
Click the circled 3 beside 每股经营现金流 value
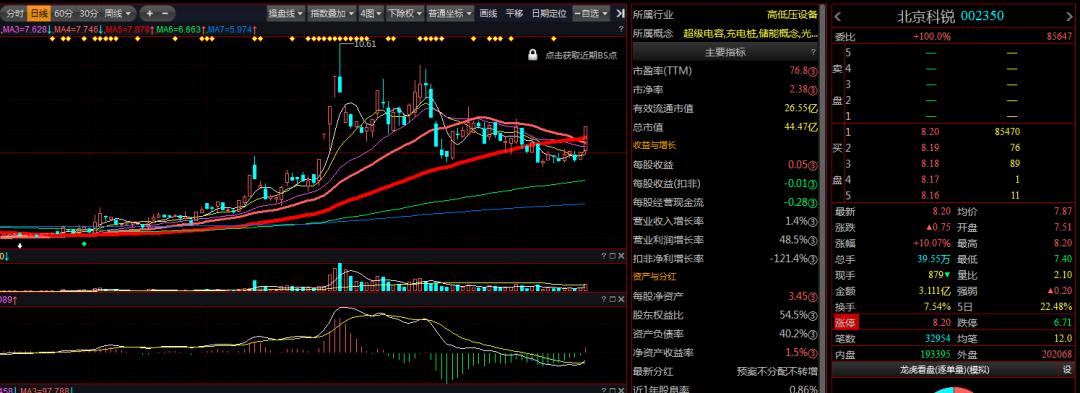(813, 202)
